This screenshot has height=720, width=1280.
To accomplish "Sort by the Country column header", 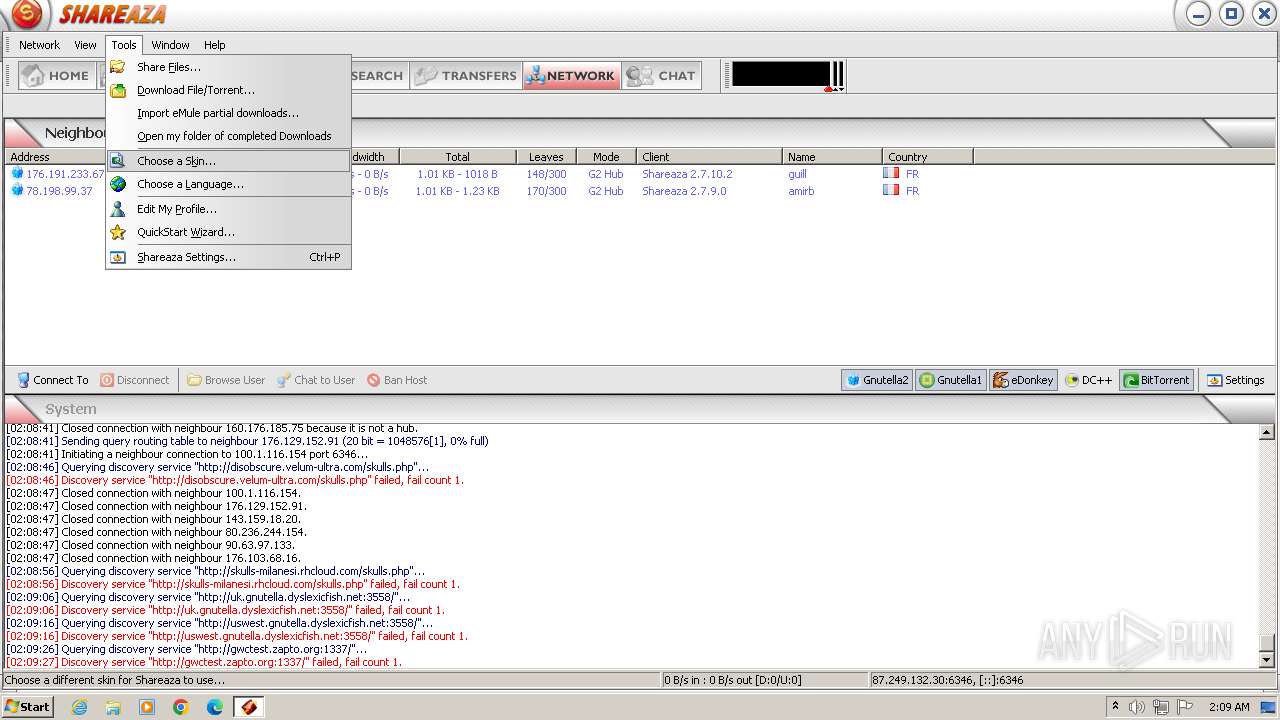I will pyautogui.click(x=928, y=157).
